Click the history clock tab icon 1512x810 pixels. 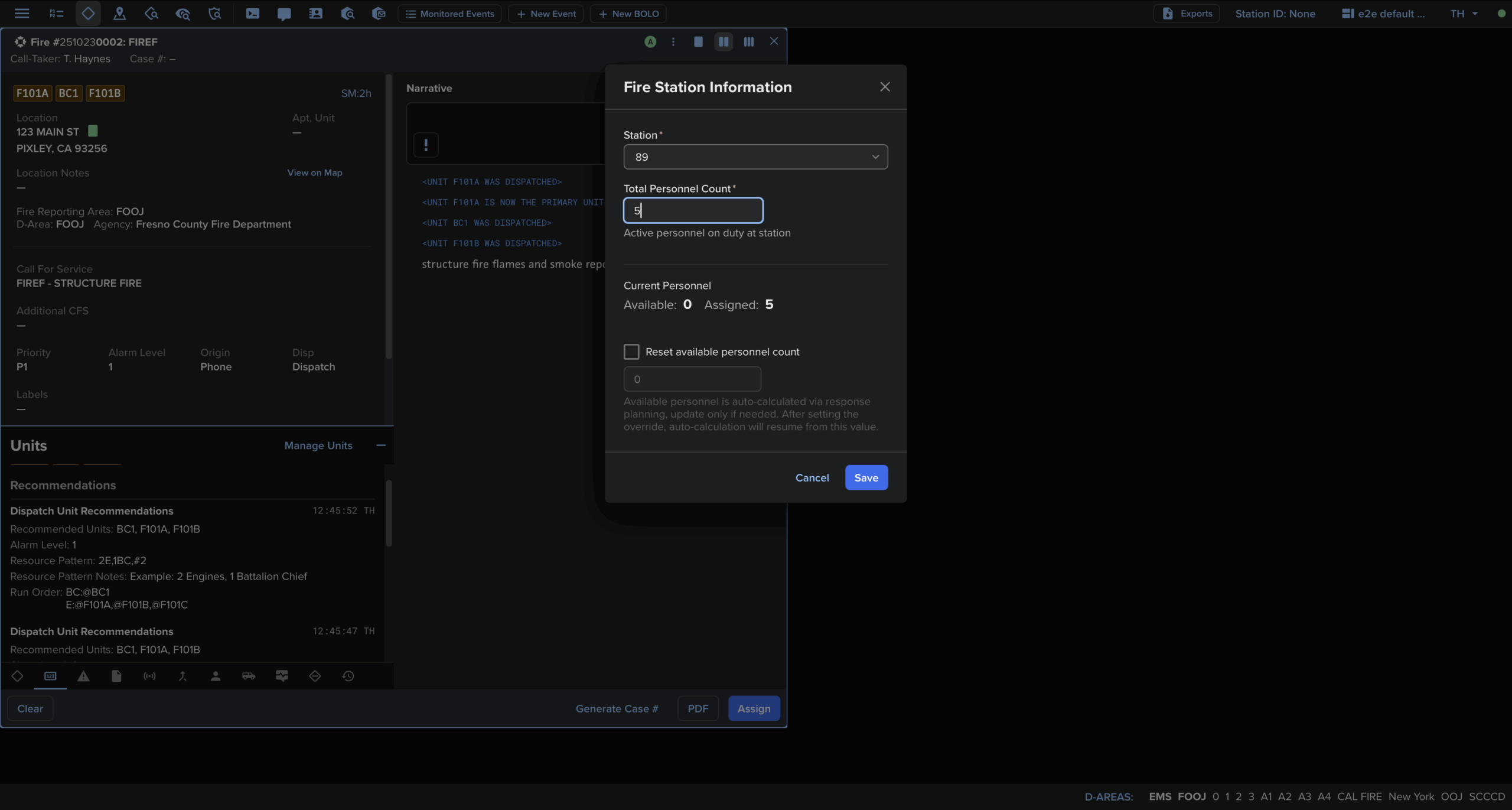pos(348,676)
